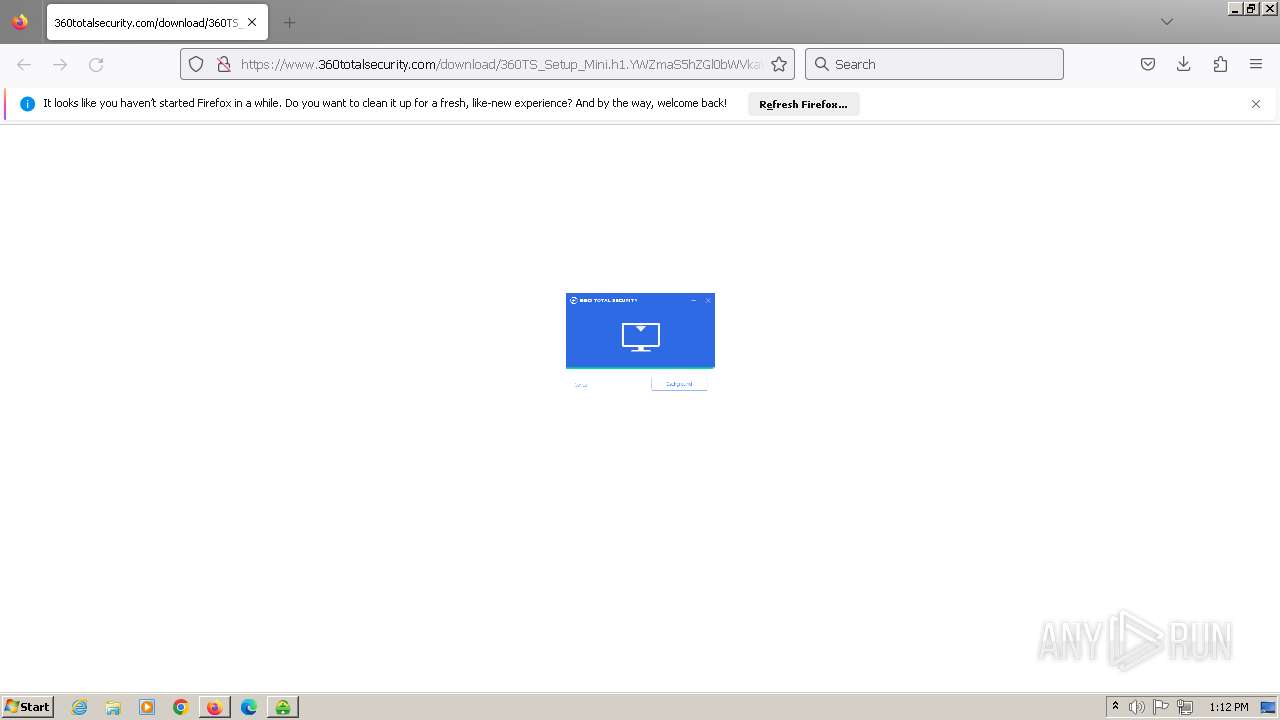Click into the Search box
1280x720 pixels.
pos(934,64)
